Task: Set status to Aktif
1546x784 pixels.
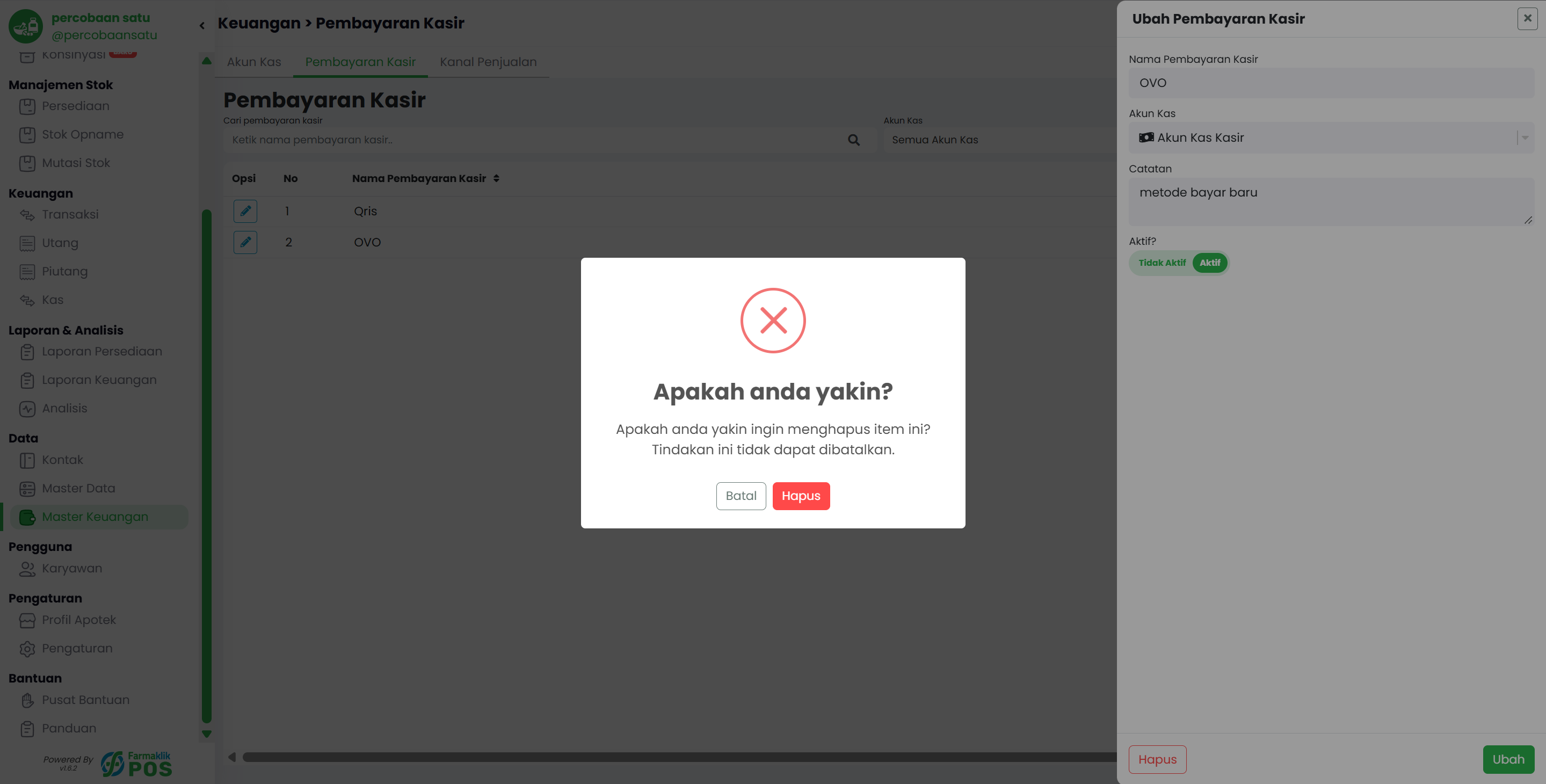Action: coord(1209,263)
